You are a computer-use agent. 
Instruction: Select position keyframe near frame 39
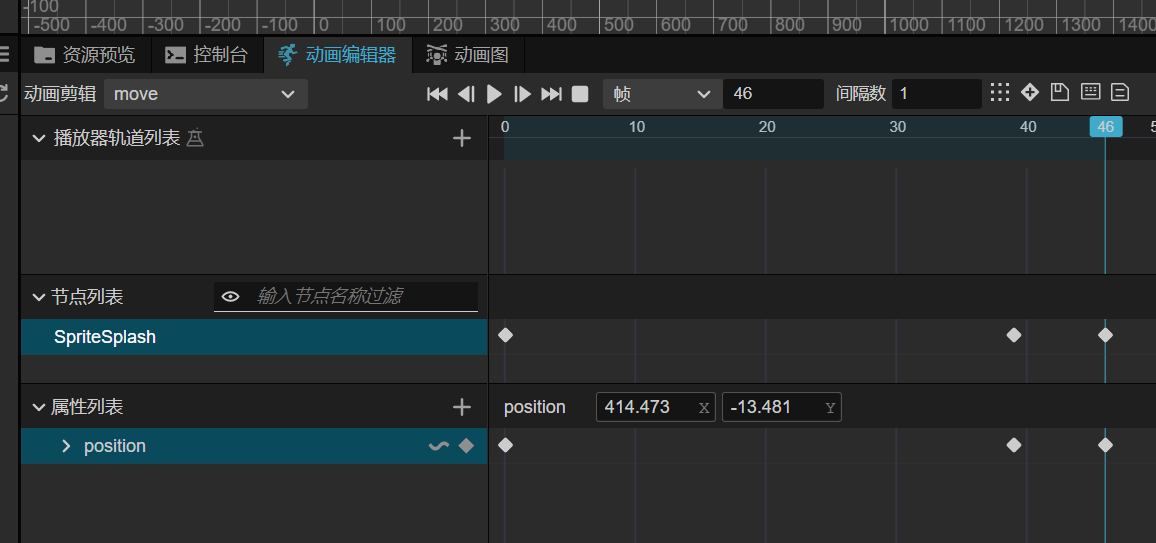pyautogui.click(x=1014, y=445)
